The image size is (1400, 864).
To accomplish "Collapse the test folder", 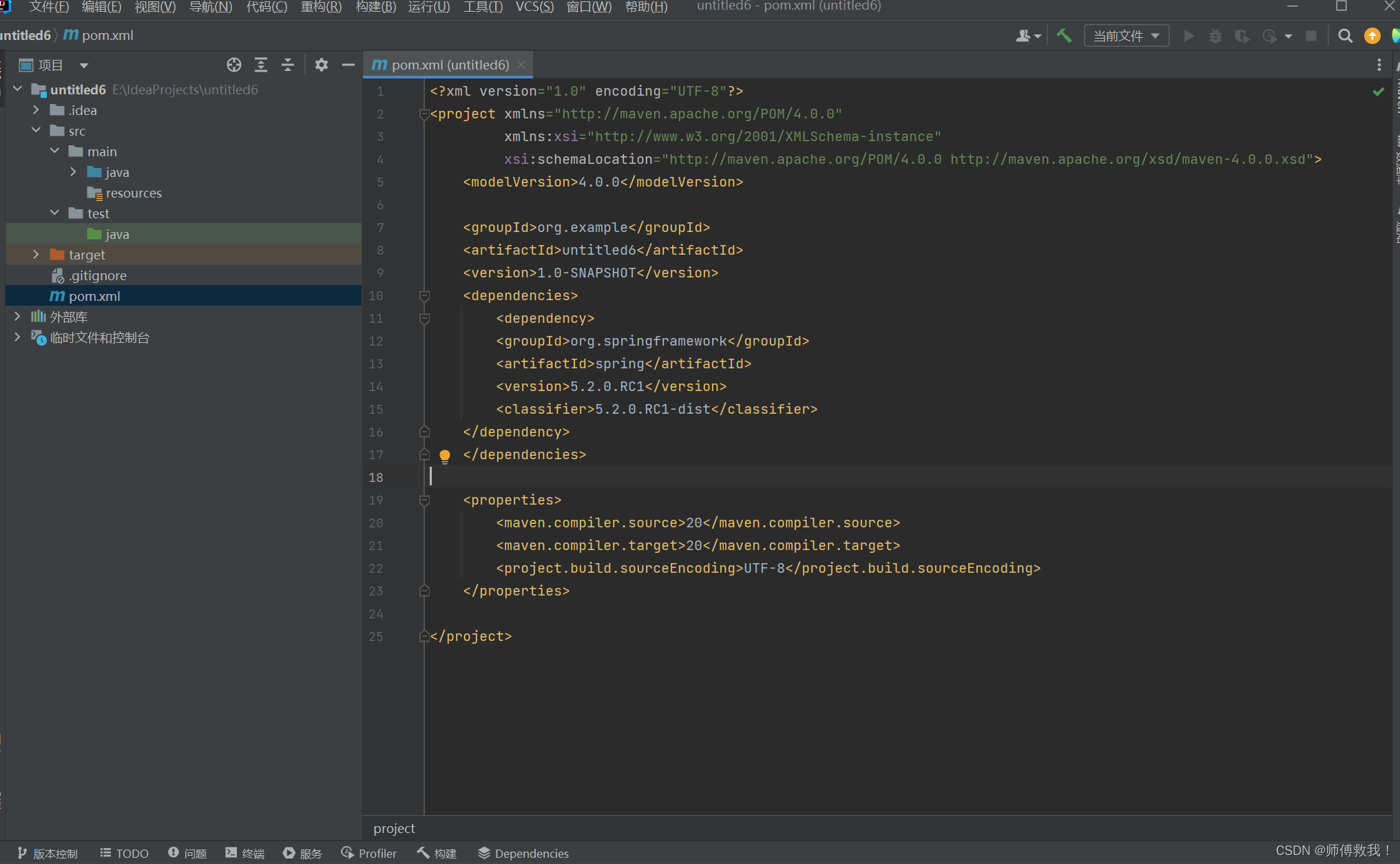I will pyautogui.click(x=54, y=213).
